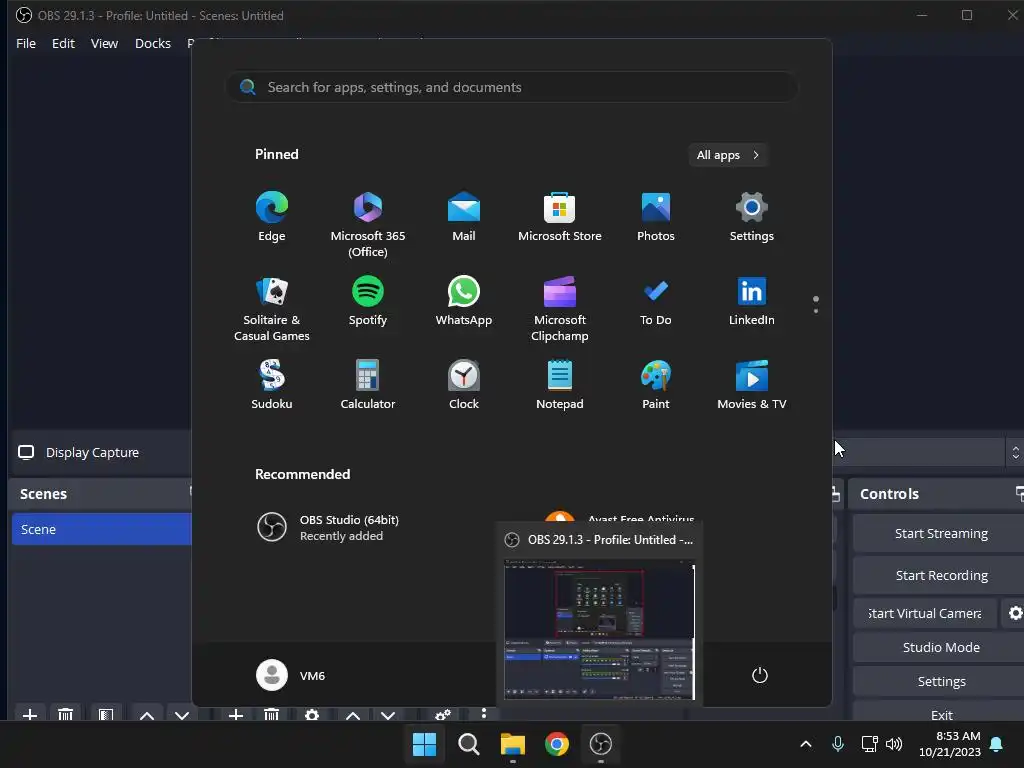Open Solitaire & Casual Games
This screenshot has width=1024, height=768.
tap(272, 309)
